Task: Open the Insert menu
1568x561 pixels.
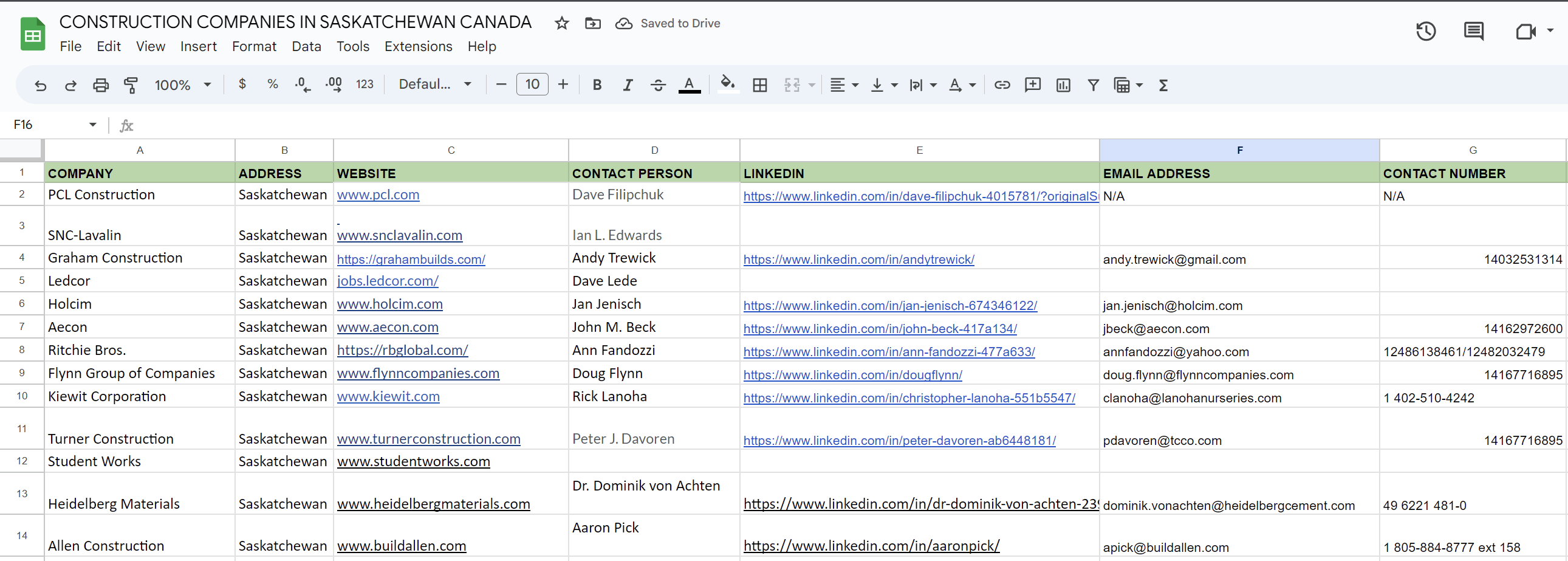Action: point(199,46)
